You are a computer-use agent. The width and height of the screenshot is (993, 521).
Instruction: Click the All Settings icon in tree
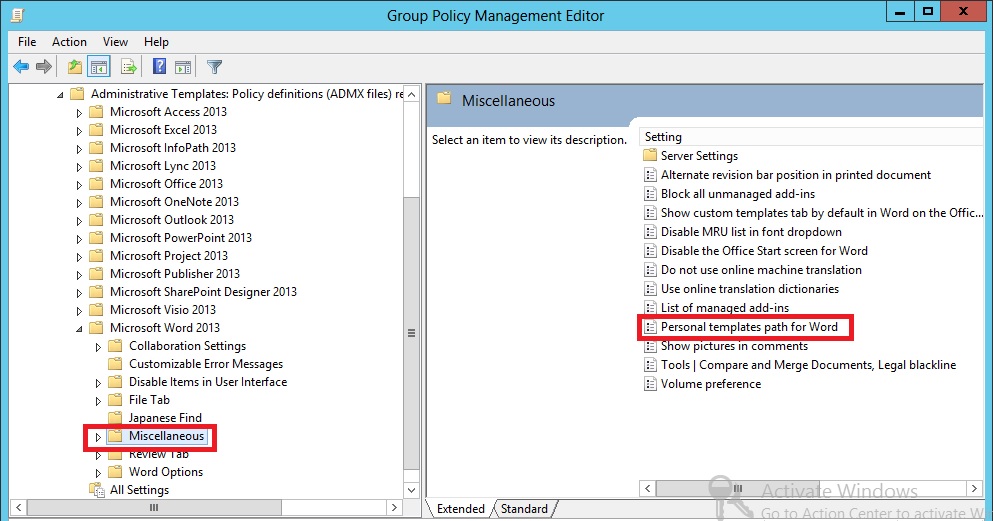click(x=97, y=490)
